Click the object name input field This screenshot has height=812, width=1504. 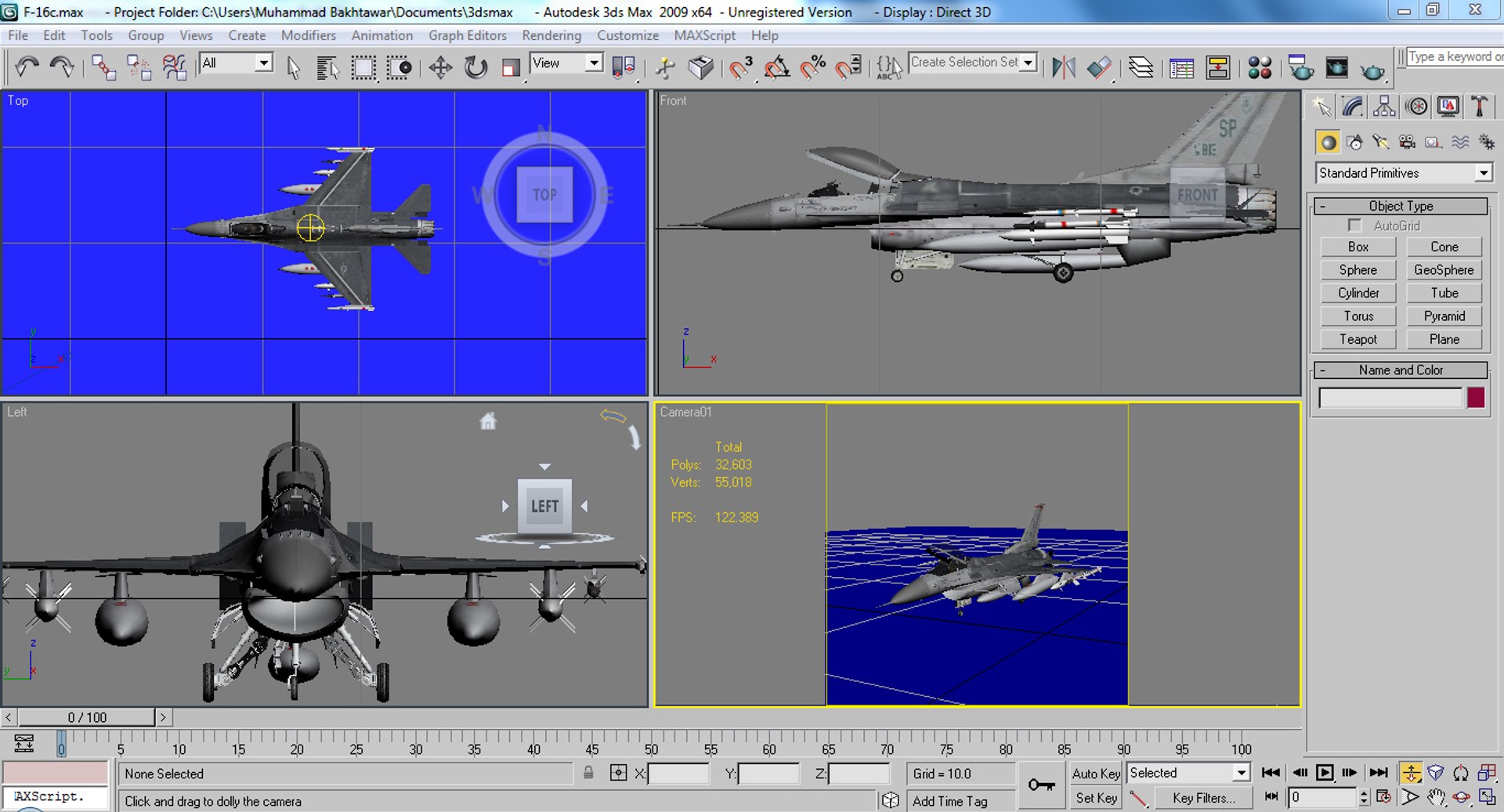click(x=1390, y=398)
